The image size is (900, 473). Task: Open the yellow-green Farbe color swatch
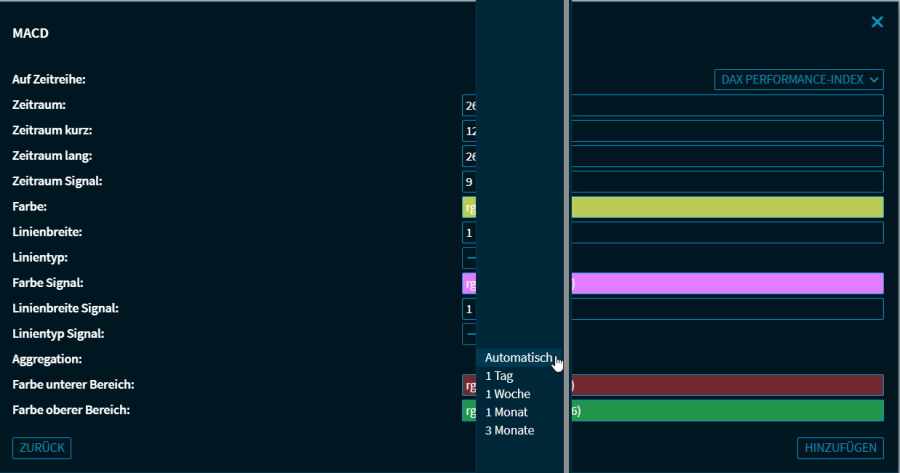point(726,207)
